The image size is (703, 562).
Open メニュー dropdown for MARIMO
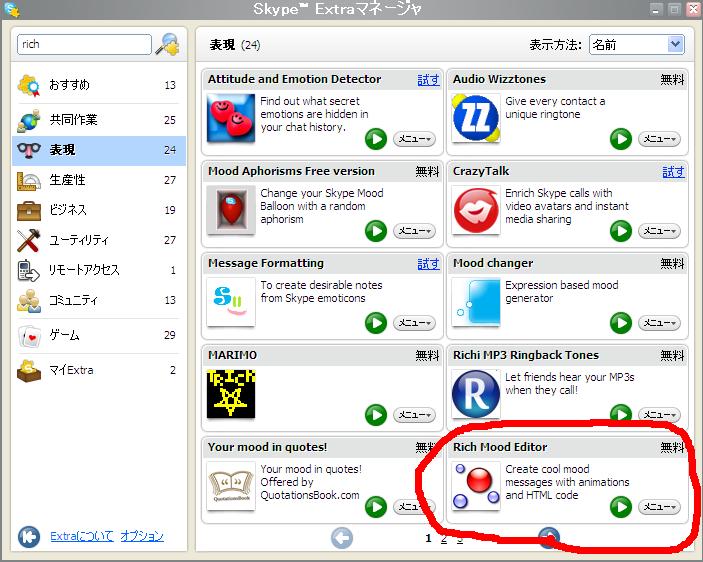point(414,415)
